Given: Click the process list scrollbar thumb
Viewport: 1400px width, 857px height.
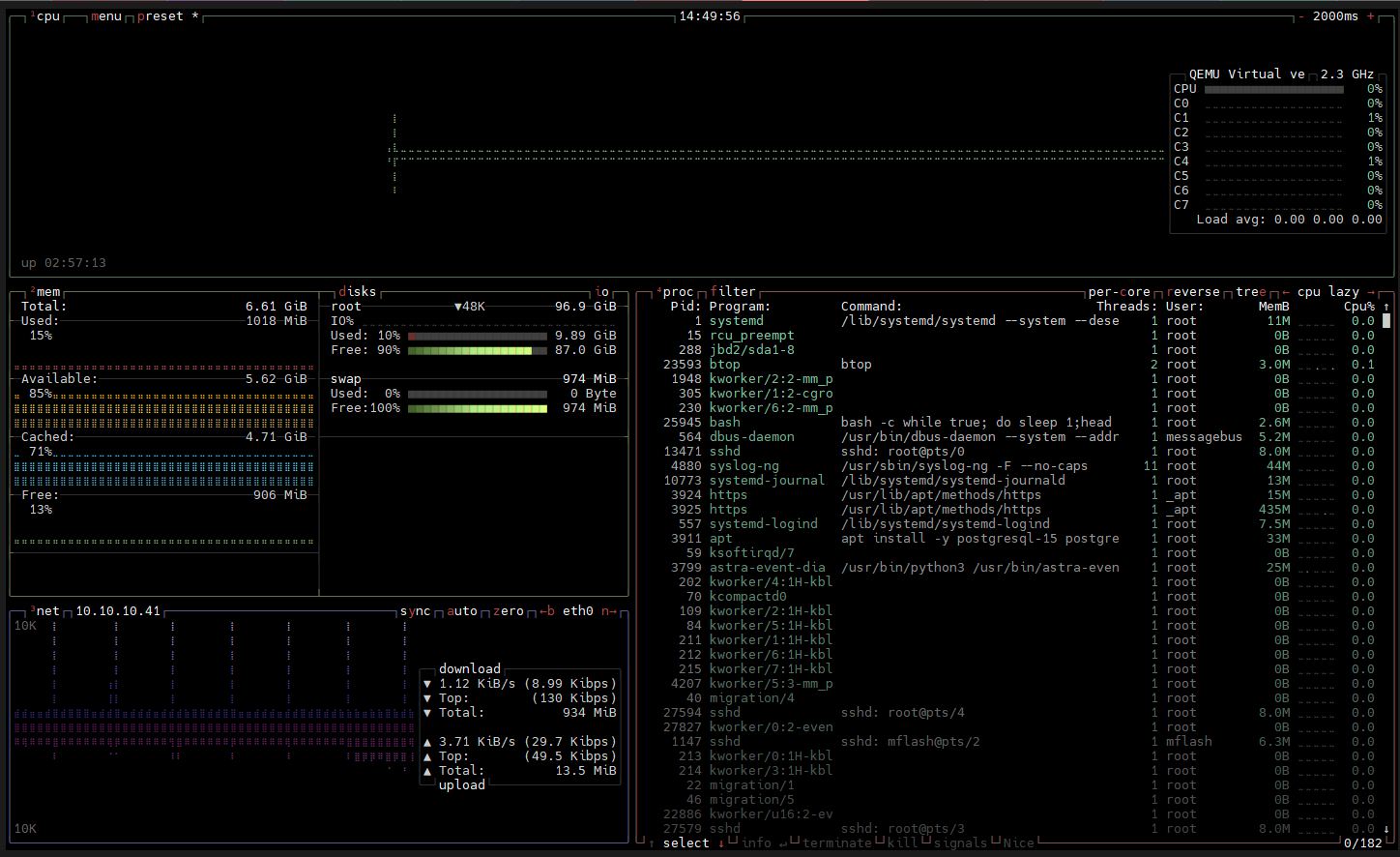Looking at the screenshot, I should click(x=1386, y=321).
